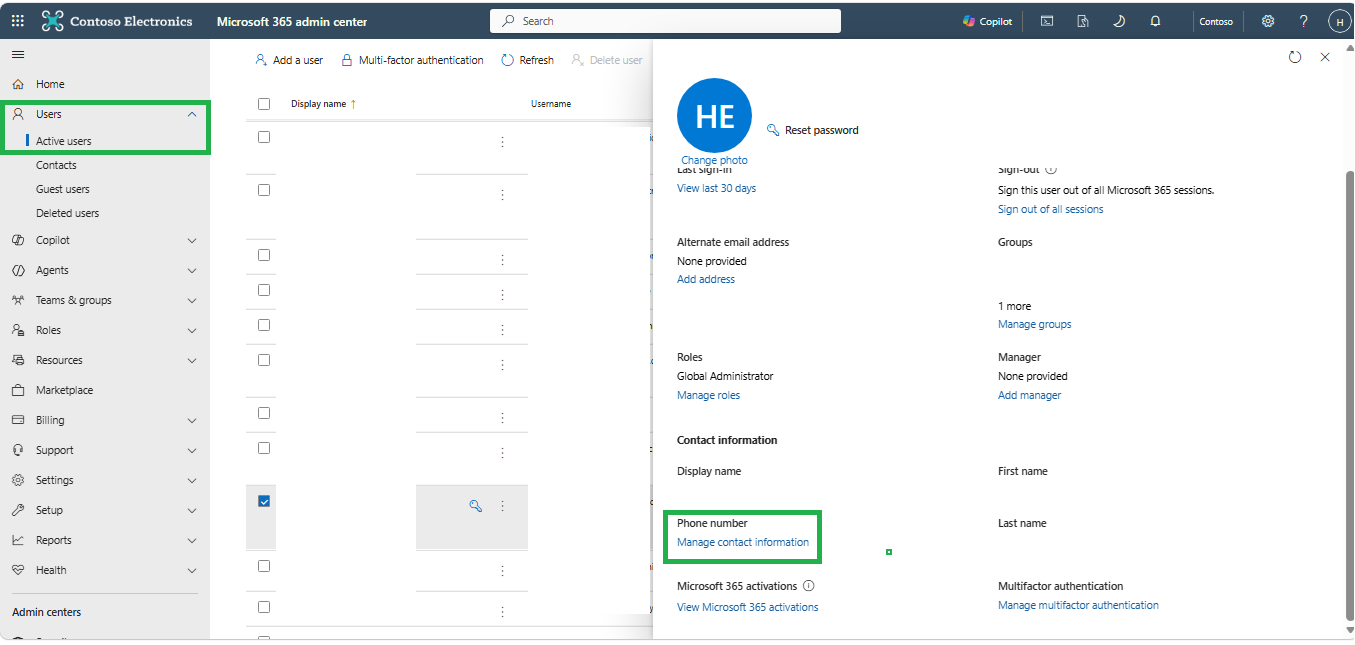The height and width of the screenshot is (645, 1355).
Task: Click the key icon in selected row
Action: [x=476, y=506]
